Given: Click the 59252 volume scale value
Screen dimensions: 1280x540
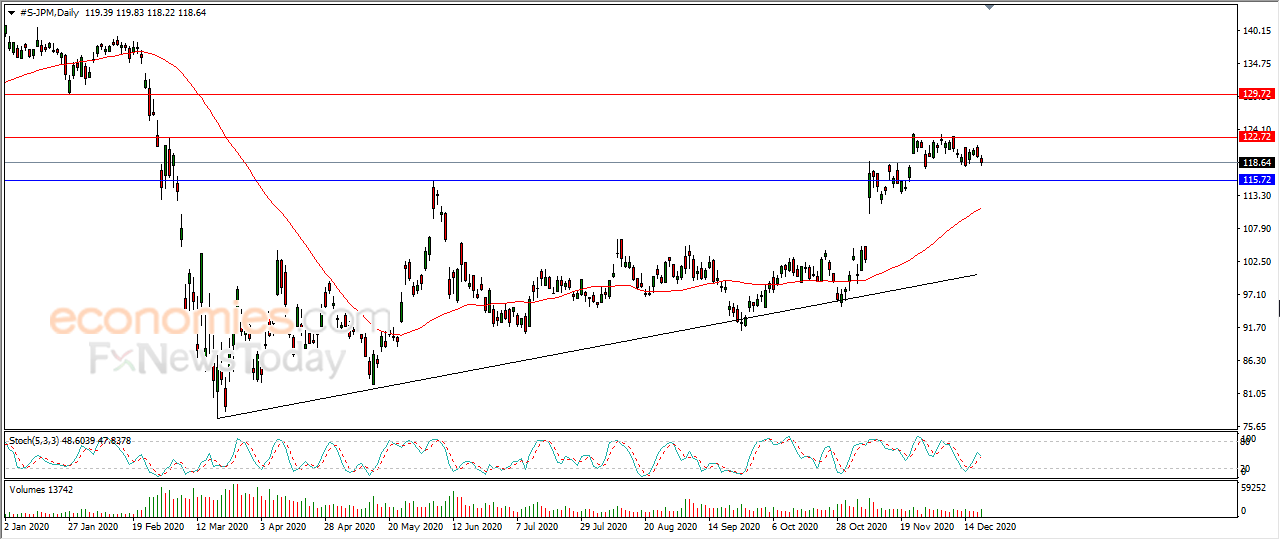Looking at the screenshot, I should coord(1256,490).
